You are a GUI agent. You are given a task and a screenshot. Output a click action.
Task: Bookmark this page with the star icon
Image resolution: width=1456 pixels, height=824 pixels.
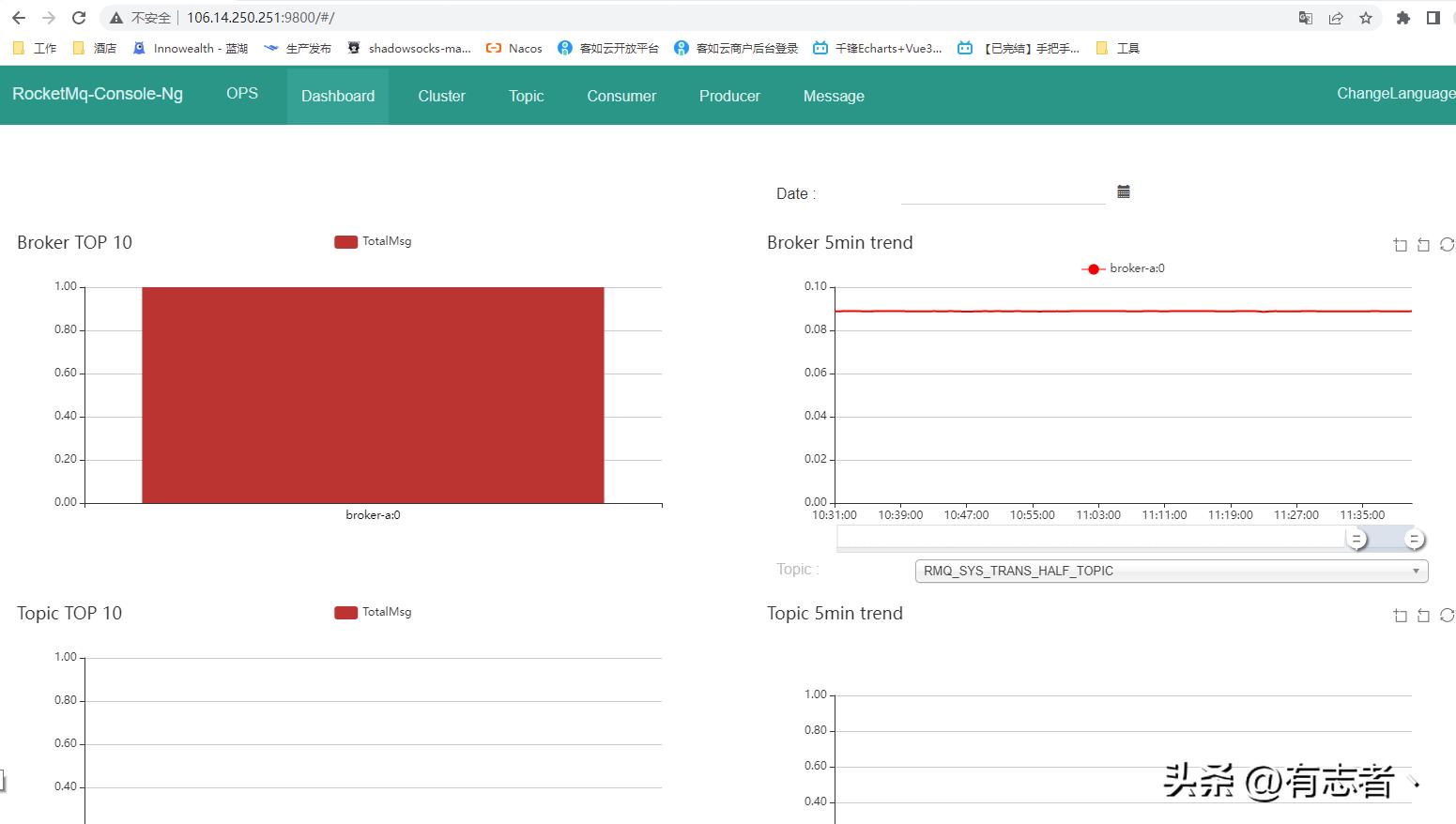[x=1366, y=18]
